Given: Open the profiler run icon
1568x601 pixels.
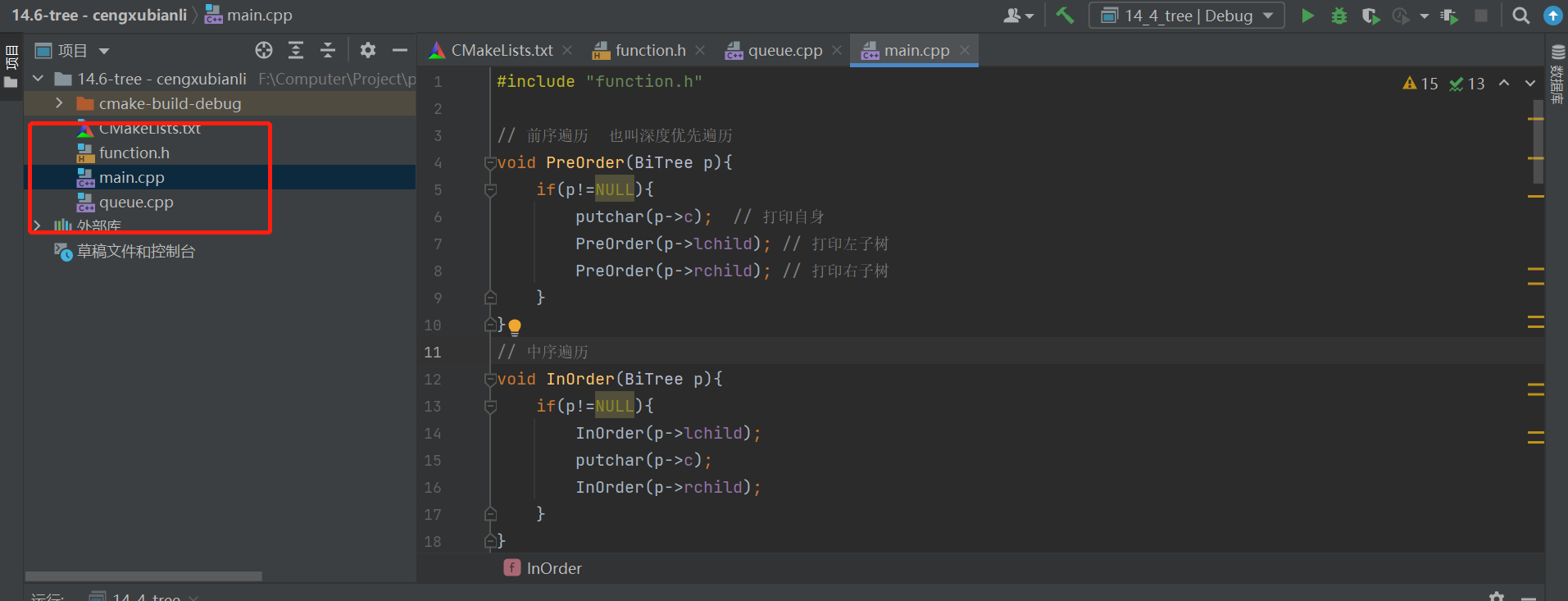Looking at the screenshot, I should (1401, 16).
